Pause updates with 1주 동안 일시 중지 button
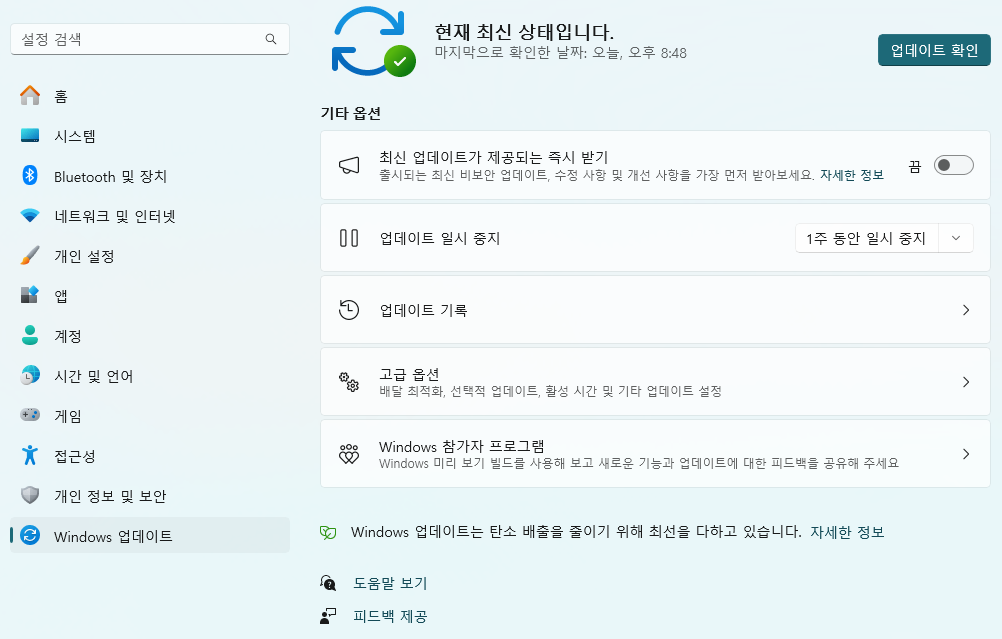This screenshot has width=1002, height=639. click(x=867, y=238)
